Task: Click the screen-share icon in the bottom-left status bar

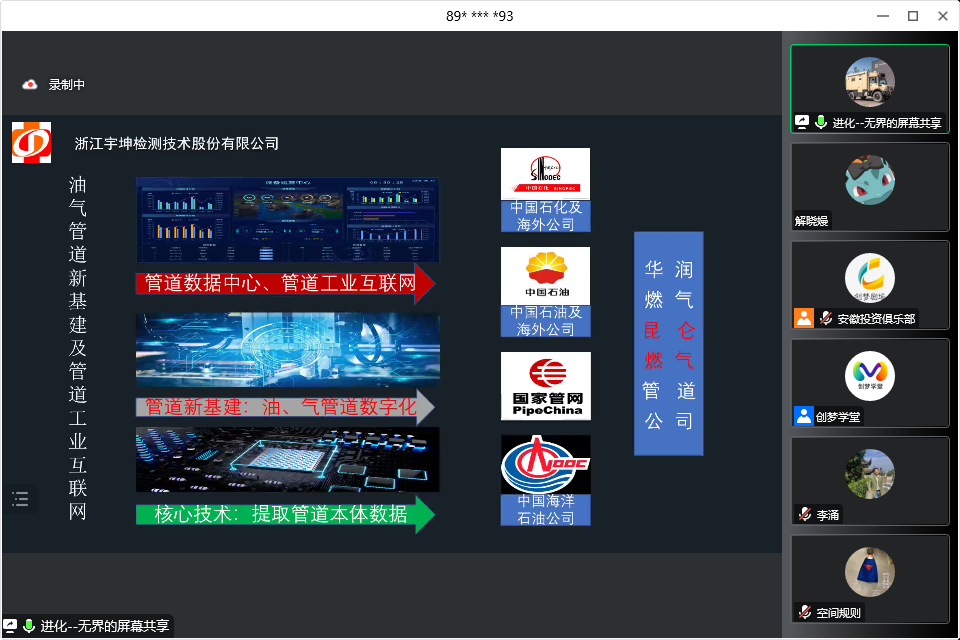Action: [x=10, y=626]
